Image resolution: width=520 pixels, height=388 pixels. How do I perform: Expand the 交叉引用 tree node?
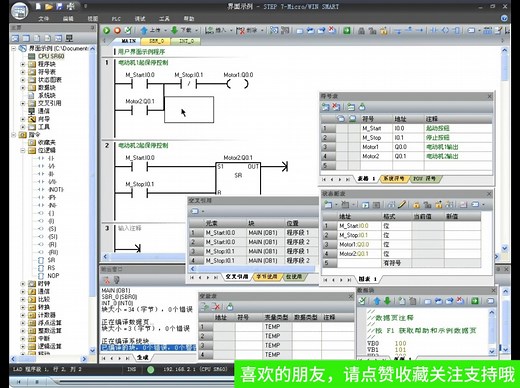click(x=23, y=103)
